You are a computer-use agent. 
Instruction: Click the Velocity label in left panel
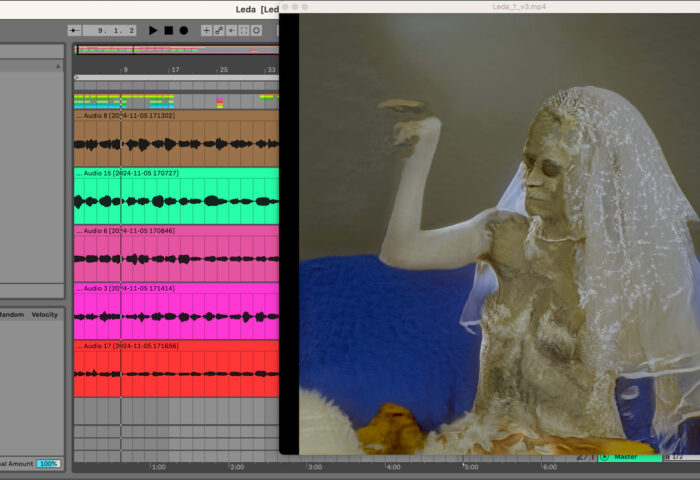coord(45,314)
